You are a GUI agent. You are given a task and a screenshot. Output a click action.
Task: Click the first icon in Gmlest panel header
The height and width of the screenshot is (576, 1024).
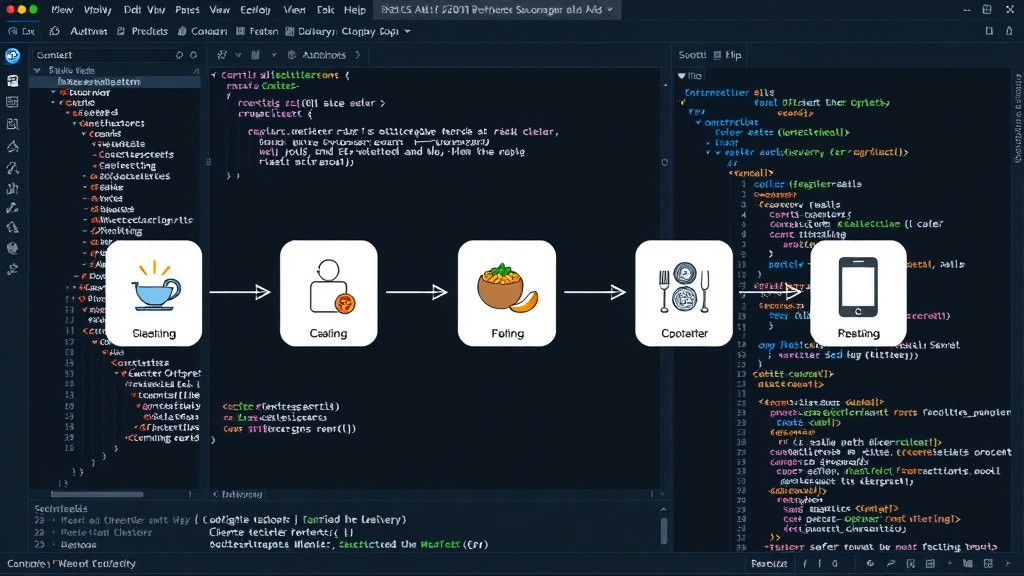pyautogui.click(x=179, y=56)
